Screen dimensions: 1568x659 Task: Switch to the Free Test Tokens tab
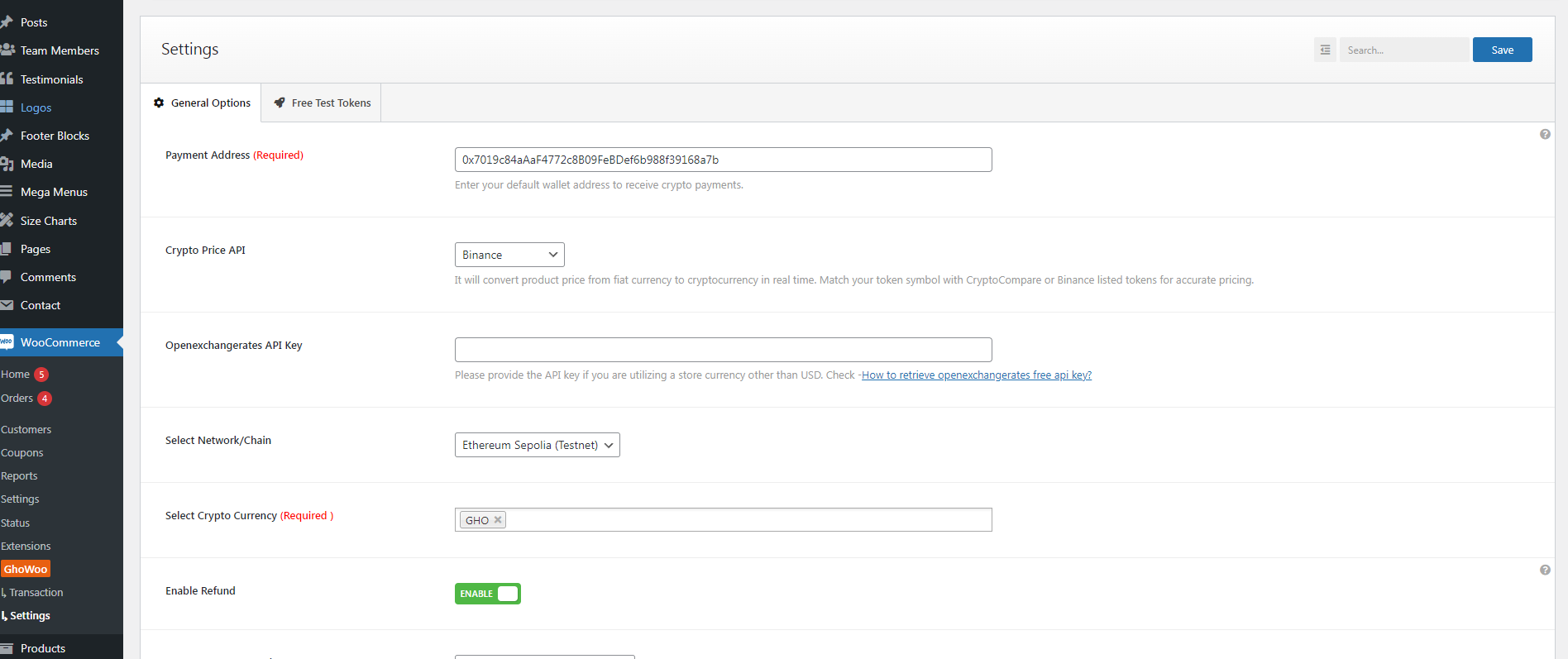pos(322,103)
